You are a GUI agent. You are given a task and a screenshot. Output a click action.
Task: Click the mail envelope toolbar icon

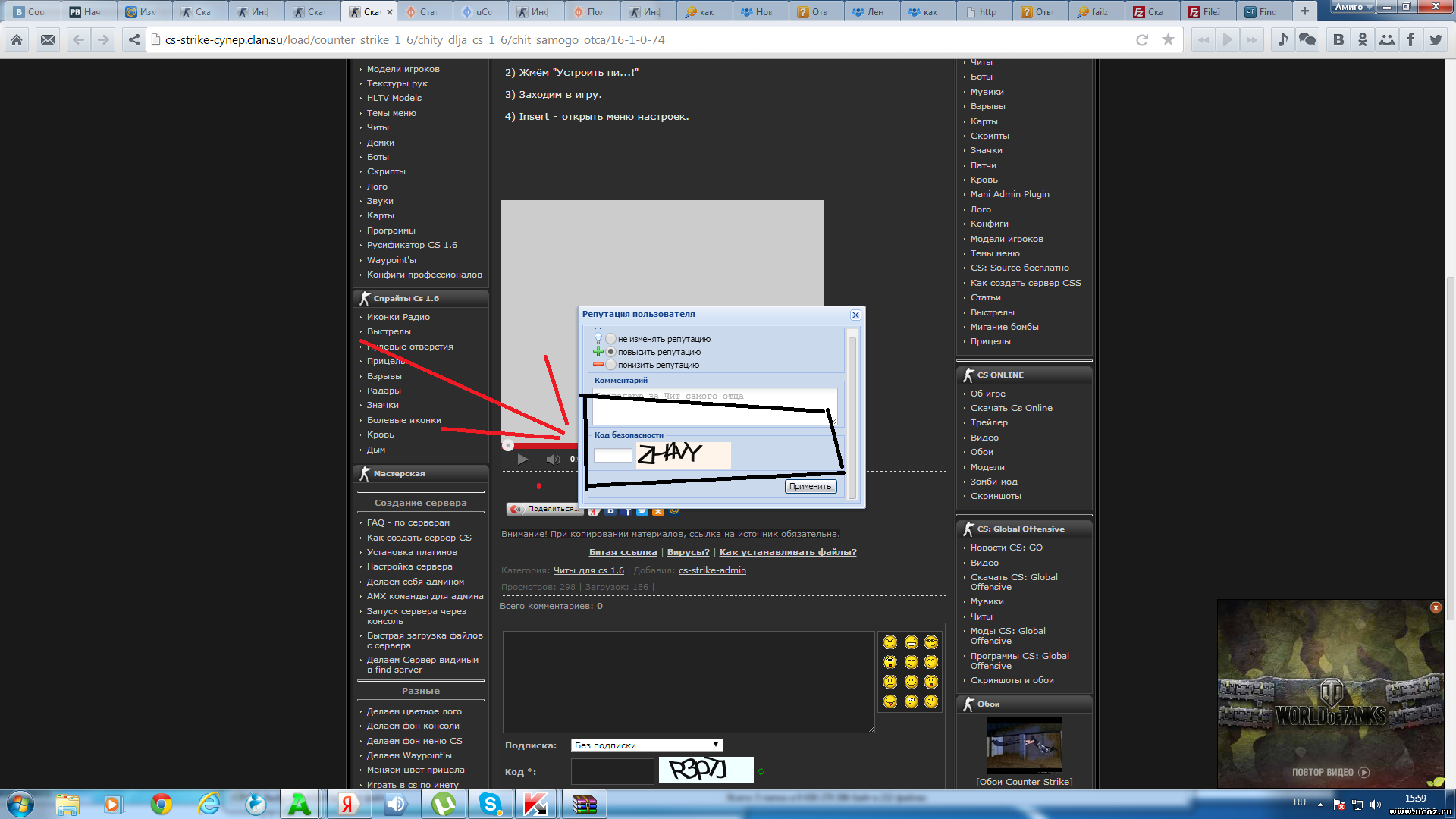(x=48, y=39)
